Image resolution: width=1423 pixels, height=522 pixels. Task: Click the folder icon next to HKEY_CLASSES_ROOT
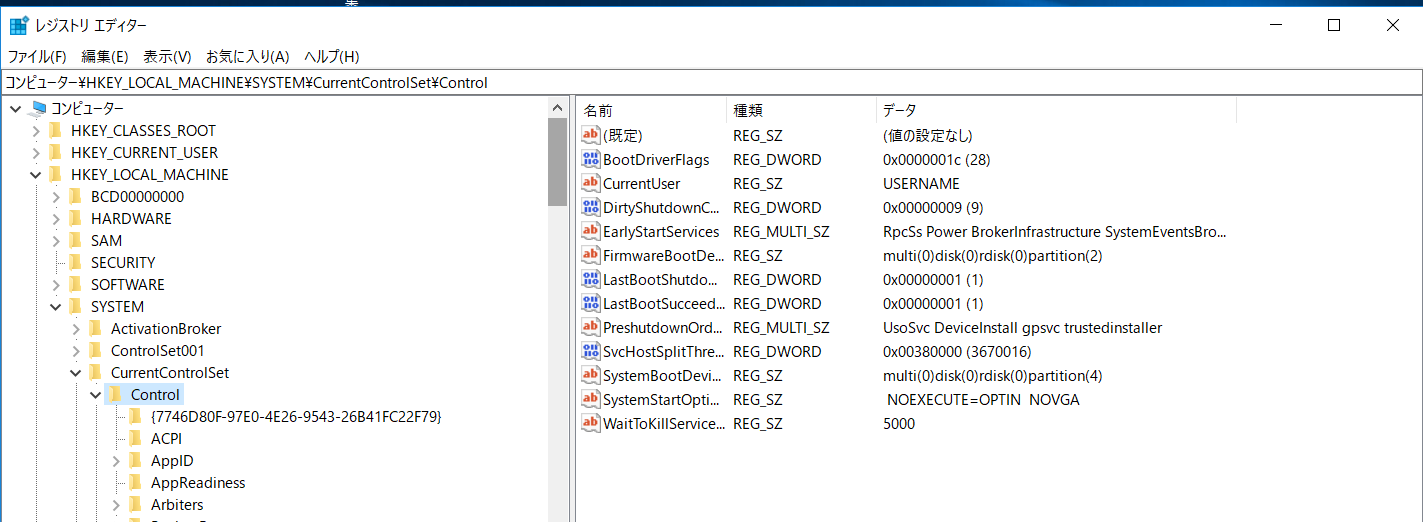[x=56, y=131]
